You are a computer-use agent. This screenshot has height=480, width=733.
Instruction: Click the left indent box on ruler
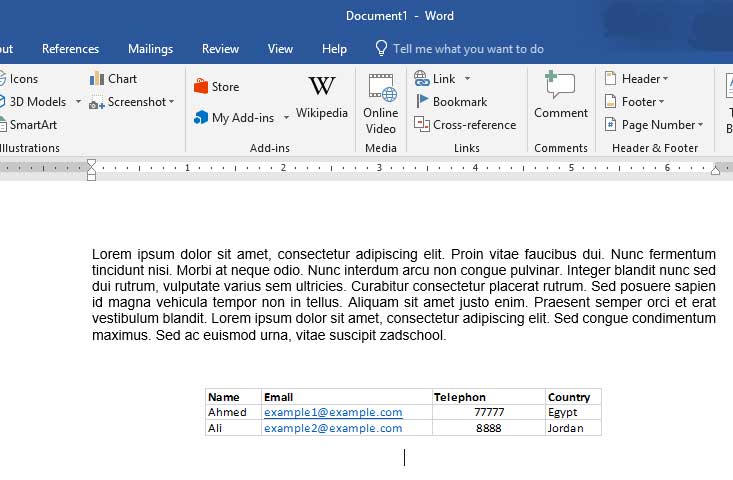coord(92,177)
